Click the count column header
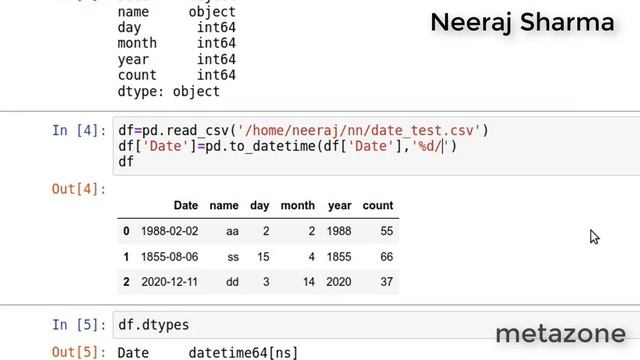The height and width of the screenshot is (360, 640). [x=378, y=205]
